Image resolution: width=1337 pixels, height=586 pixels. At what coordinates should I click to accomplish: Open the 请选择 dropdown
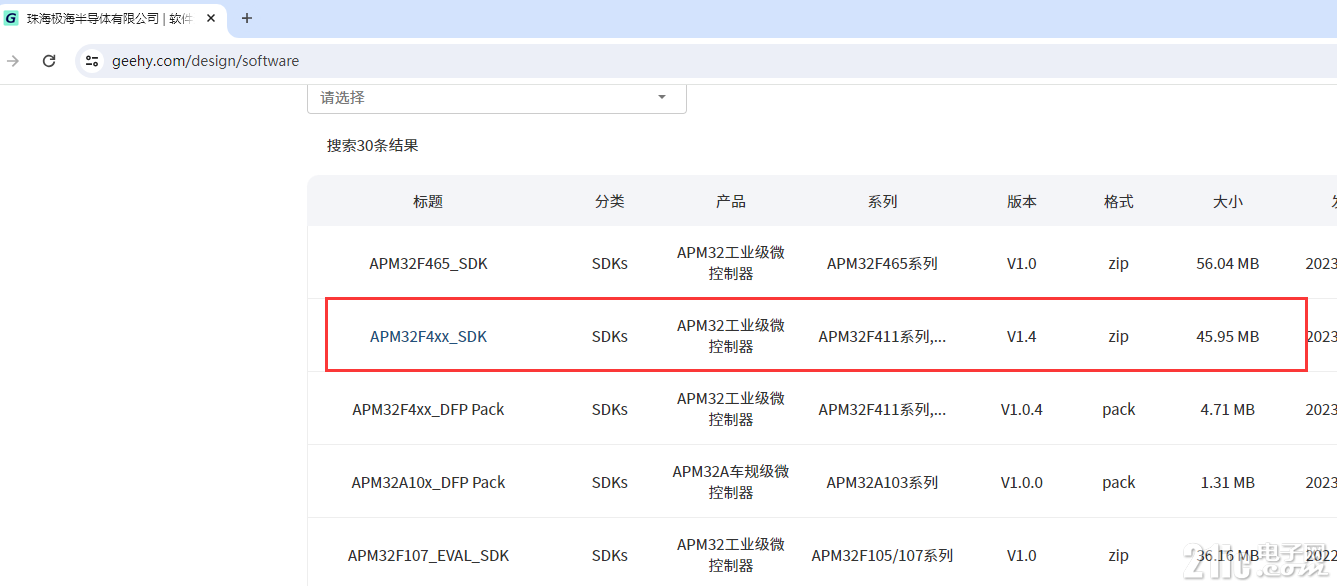497,98
